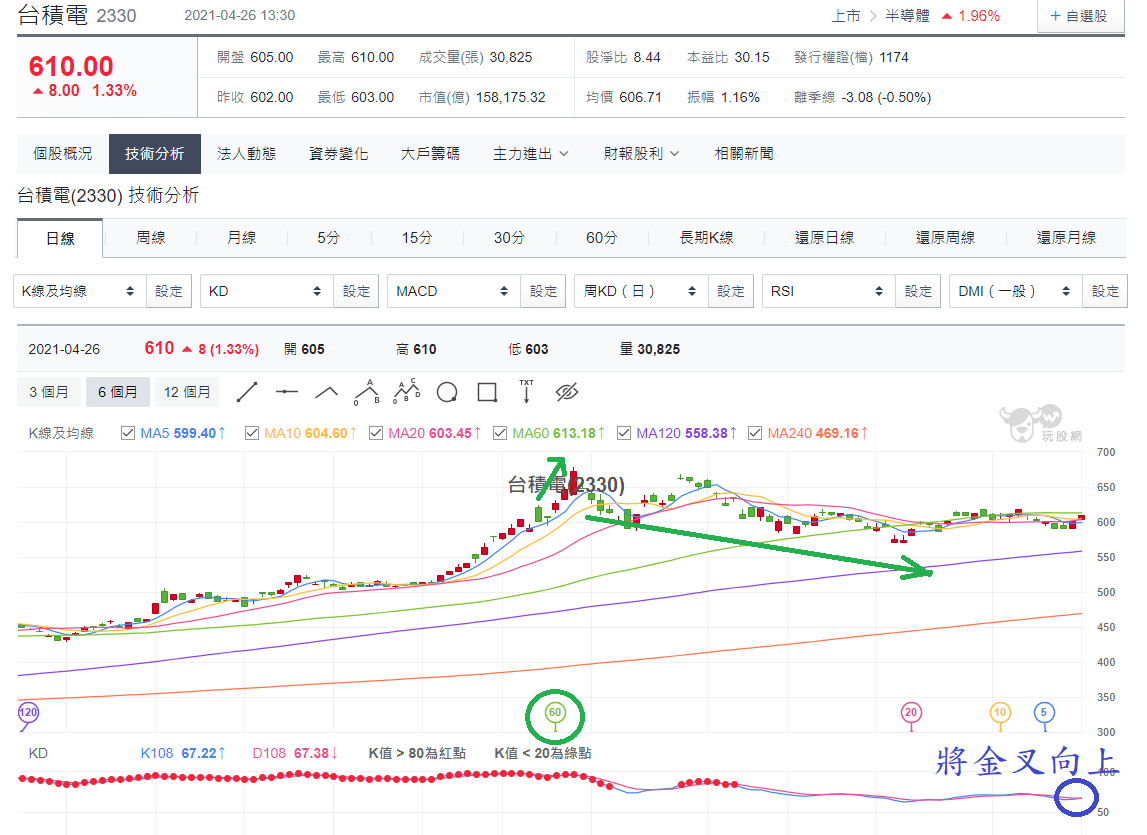The width and height of the screenshot is (1147, 835).
Task: Select the 日線 chart tab
Action: (x=60, y=239)
